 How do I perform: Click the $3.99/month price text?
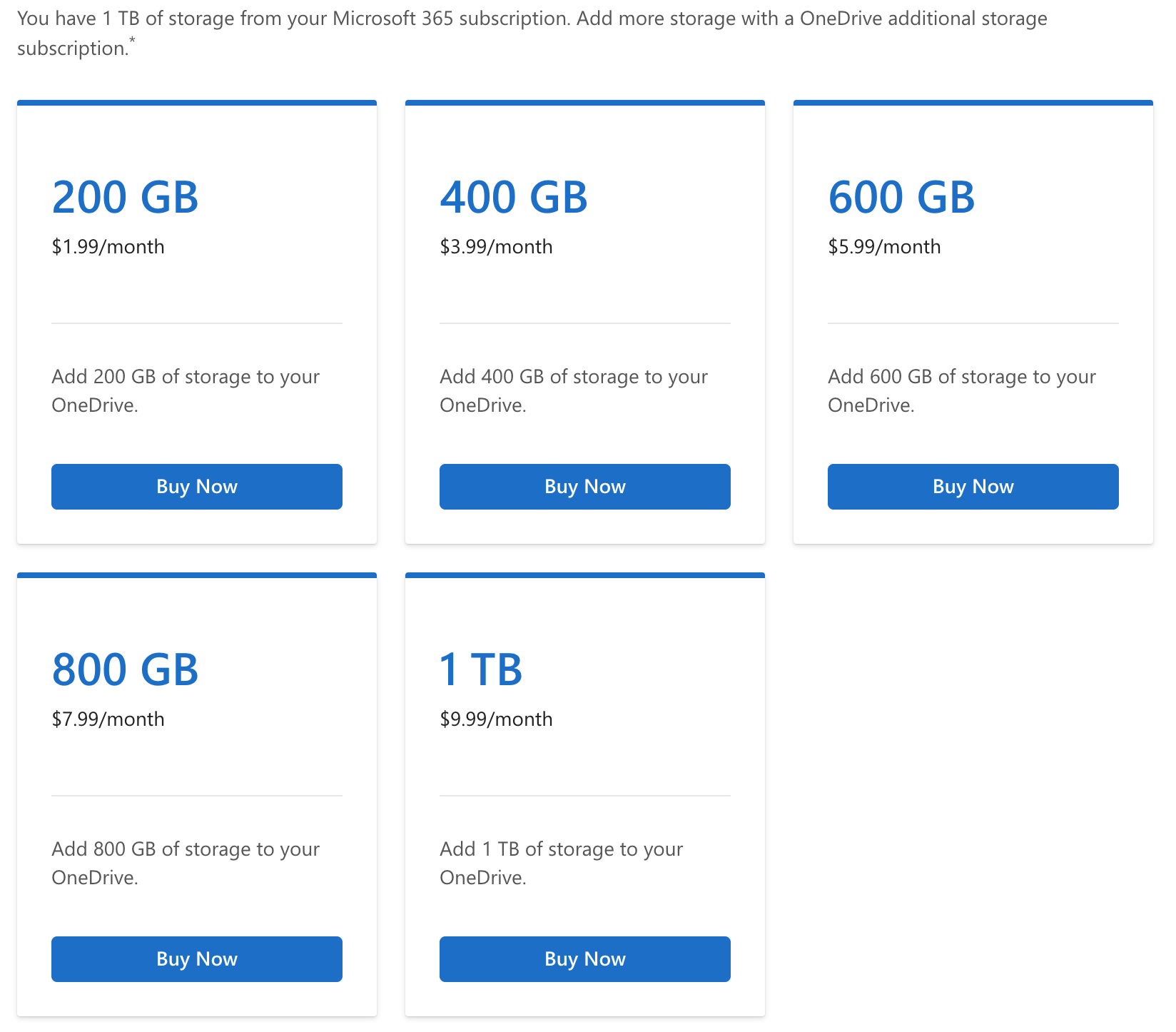coord(496,247)
